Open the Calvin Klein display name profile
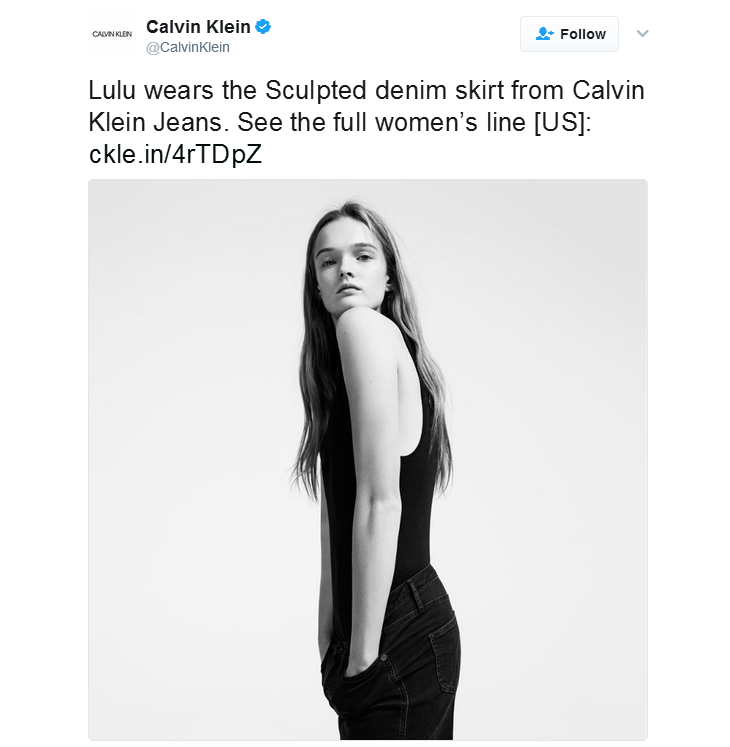Screen dimensions: 730x747 pos(198,27)
